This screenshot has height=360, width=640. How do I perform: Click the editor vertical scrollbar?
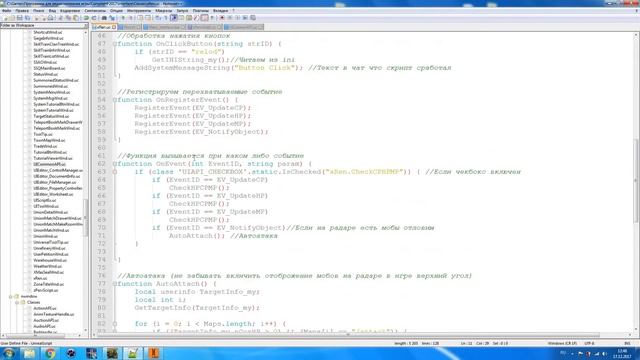tap(636, 182)
